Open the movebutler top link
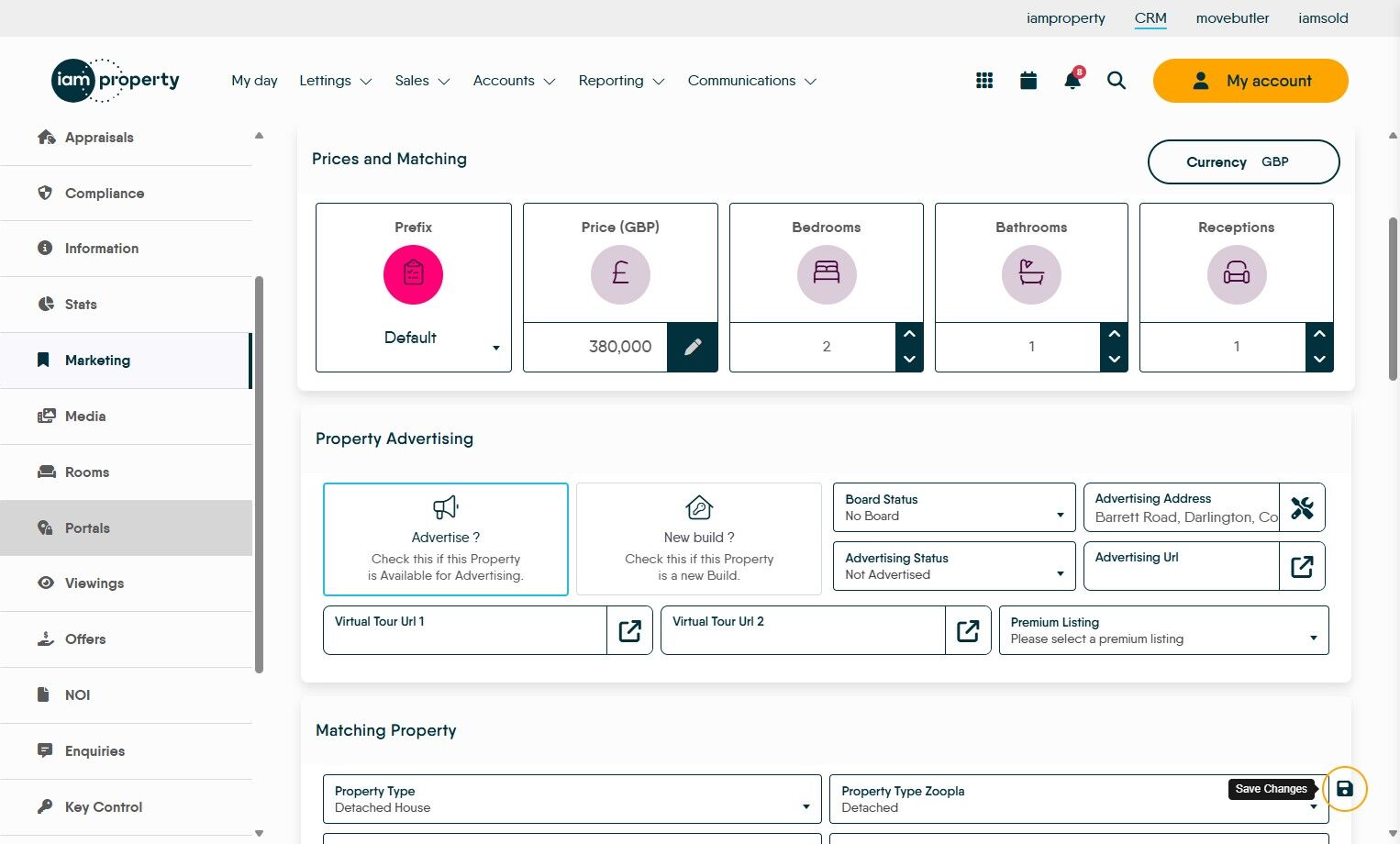Viewport: 1400px width, 844px height. [x=1232, y=18]
